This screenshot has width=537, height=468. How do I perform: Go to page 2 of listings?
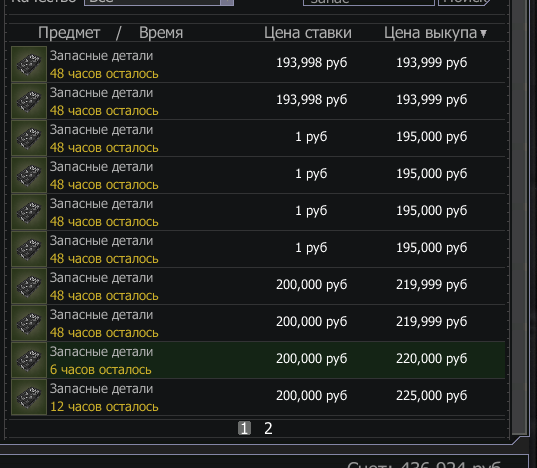click(x=268, y=428)
